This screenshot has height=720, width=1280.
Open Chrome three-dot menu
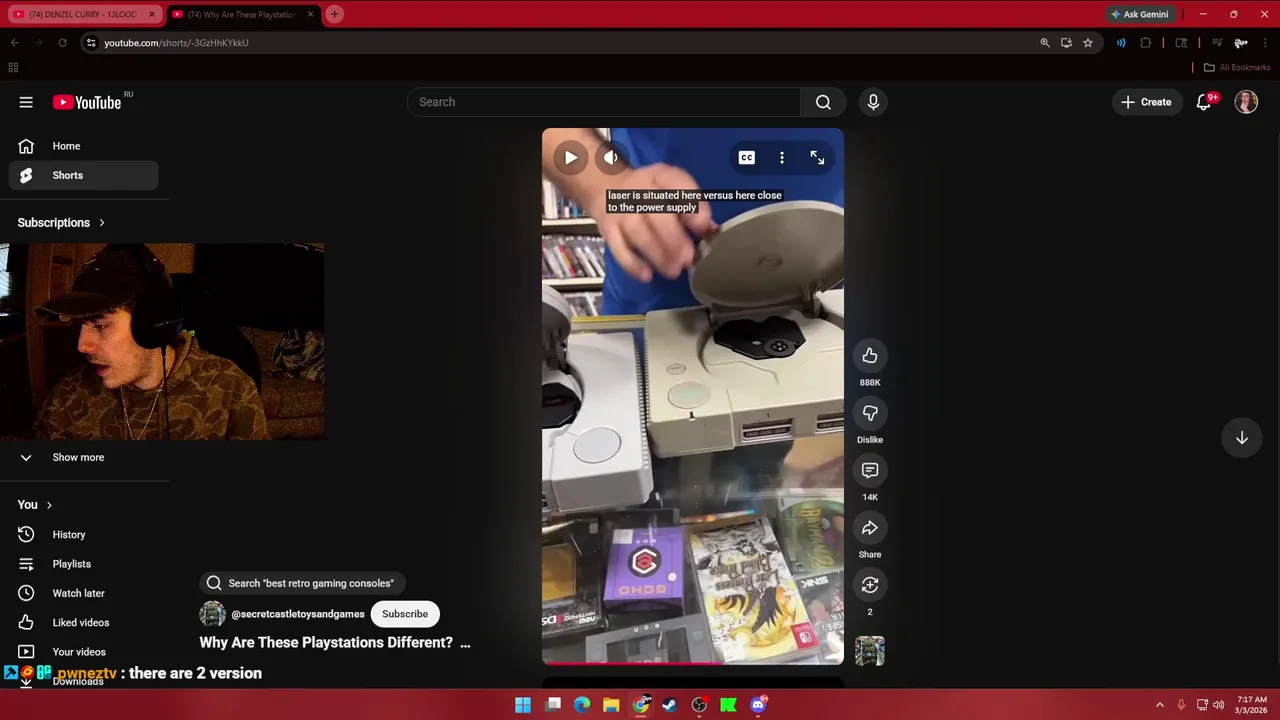pyautogui.click(x=1266, y=43)
